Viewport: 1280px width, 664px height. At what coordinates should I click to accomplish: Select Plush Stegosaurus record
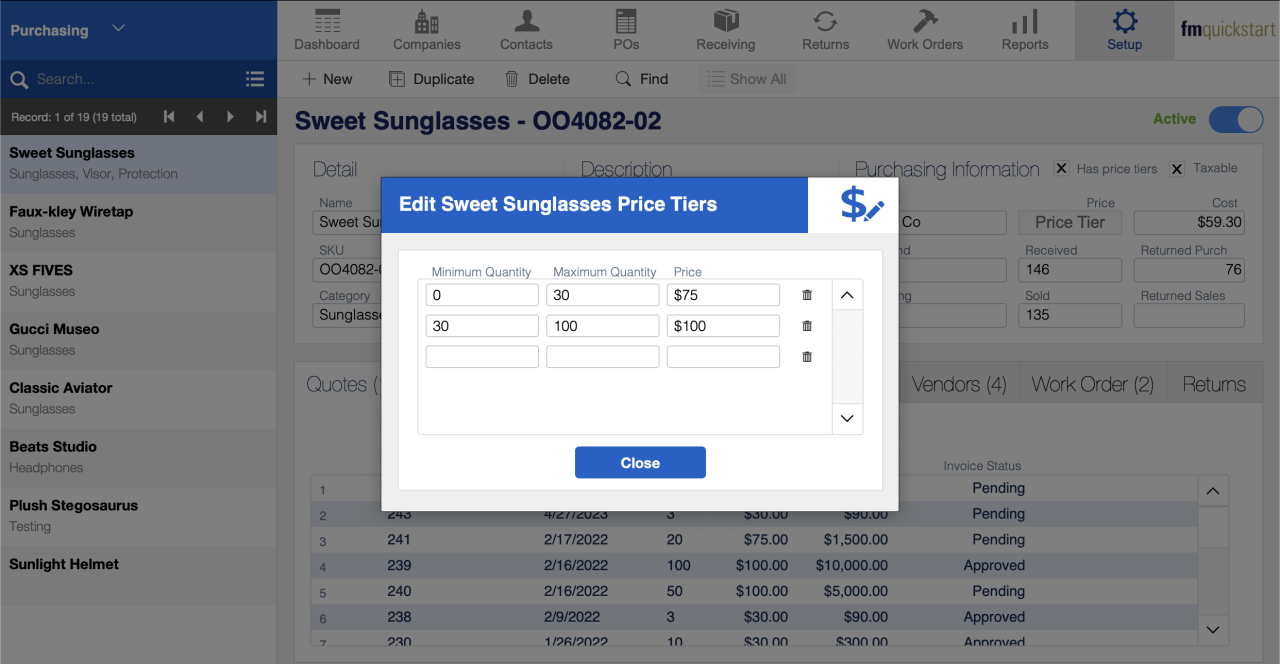(138, 517)
